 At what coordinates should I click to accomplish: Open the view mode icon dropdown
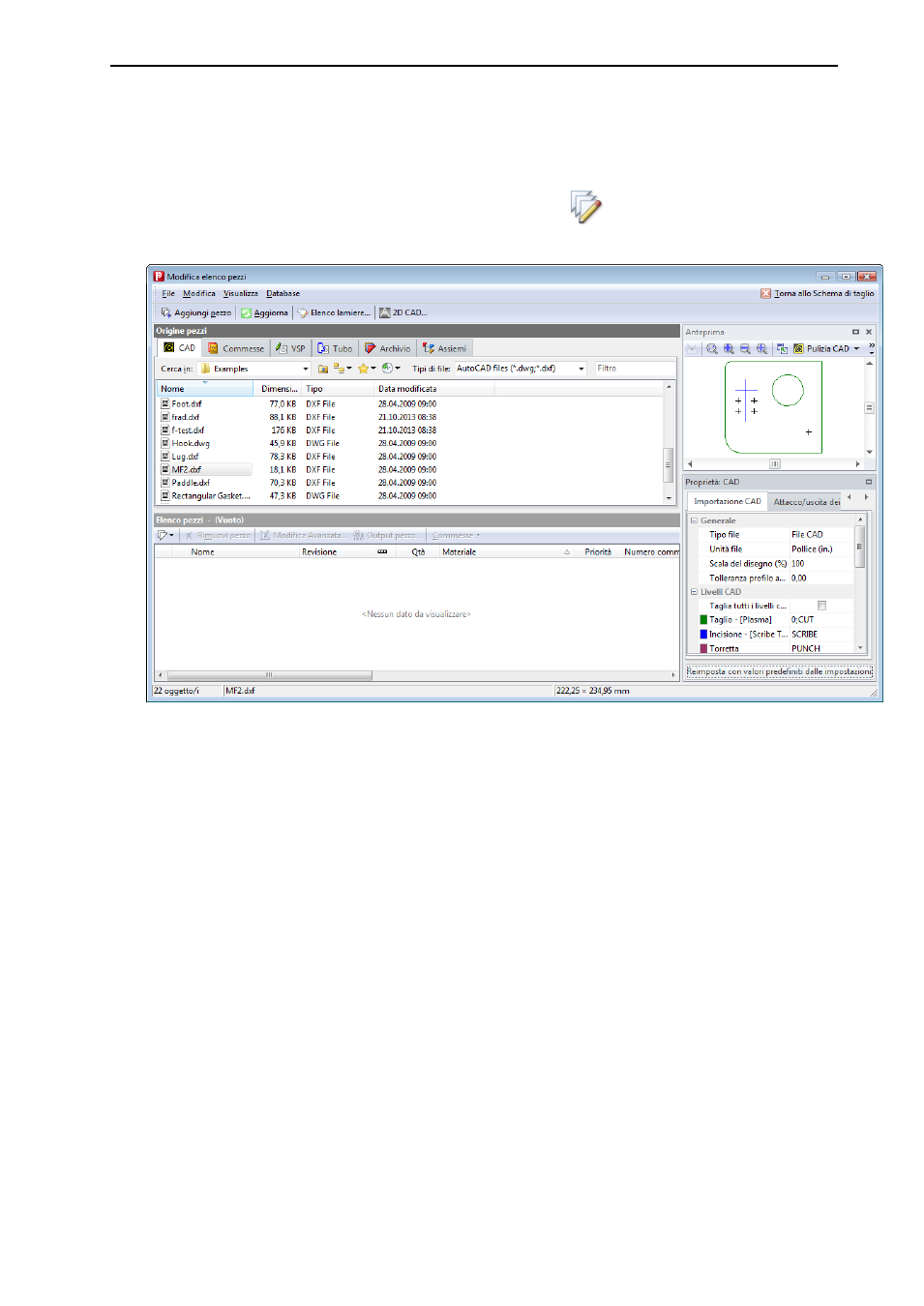coord(343,369)
